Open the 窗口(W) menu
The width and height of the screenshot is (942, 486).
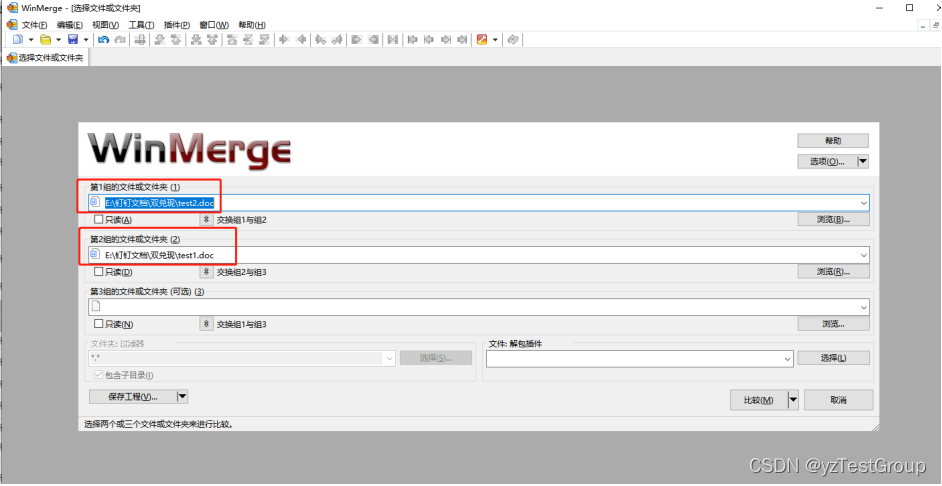214,25
